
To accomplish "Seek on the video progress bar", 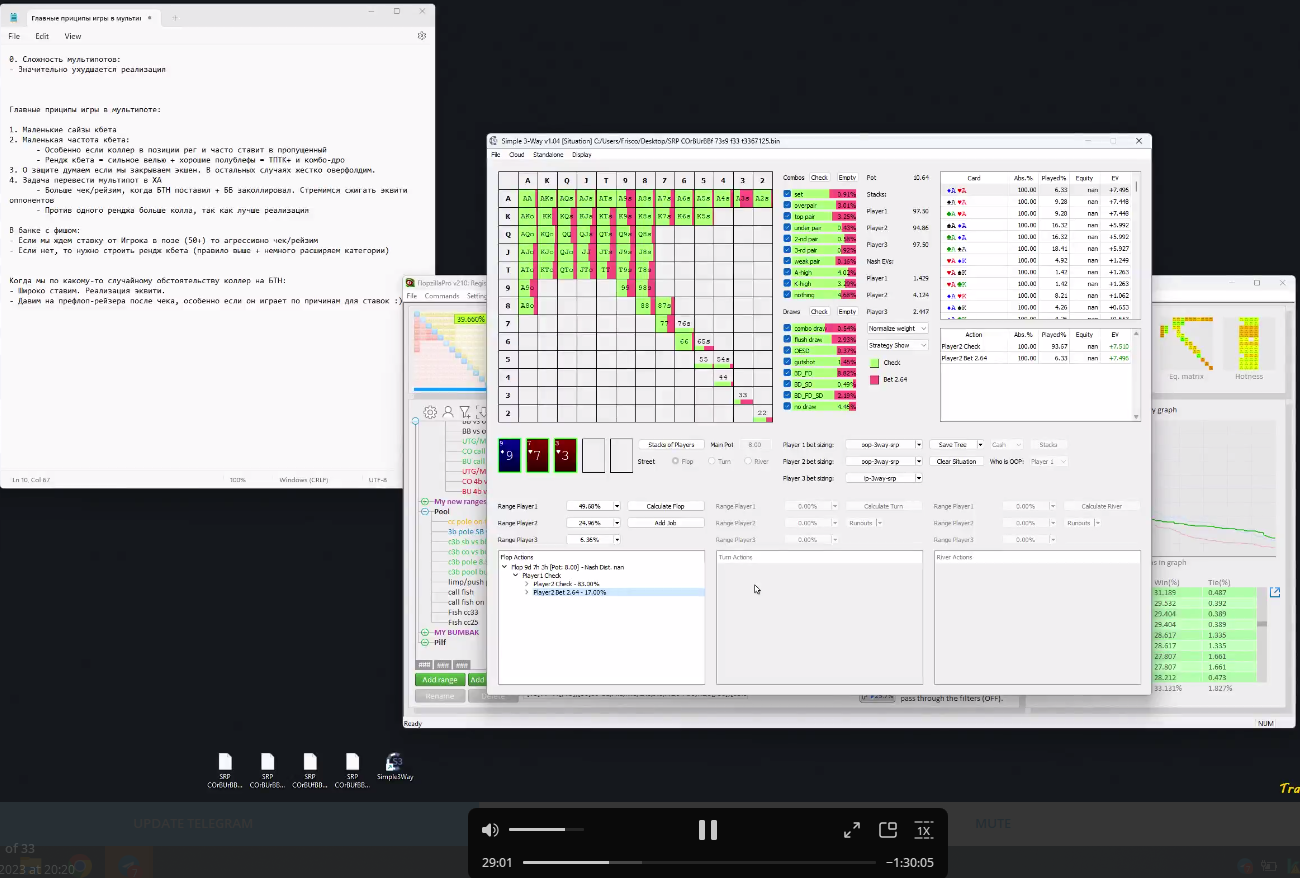I will click(x=700, y=862).
